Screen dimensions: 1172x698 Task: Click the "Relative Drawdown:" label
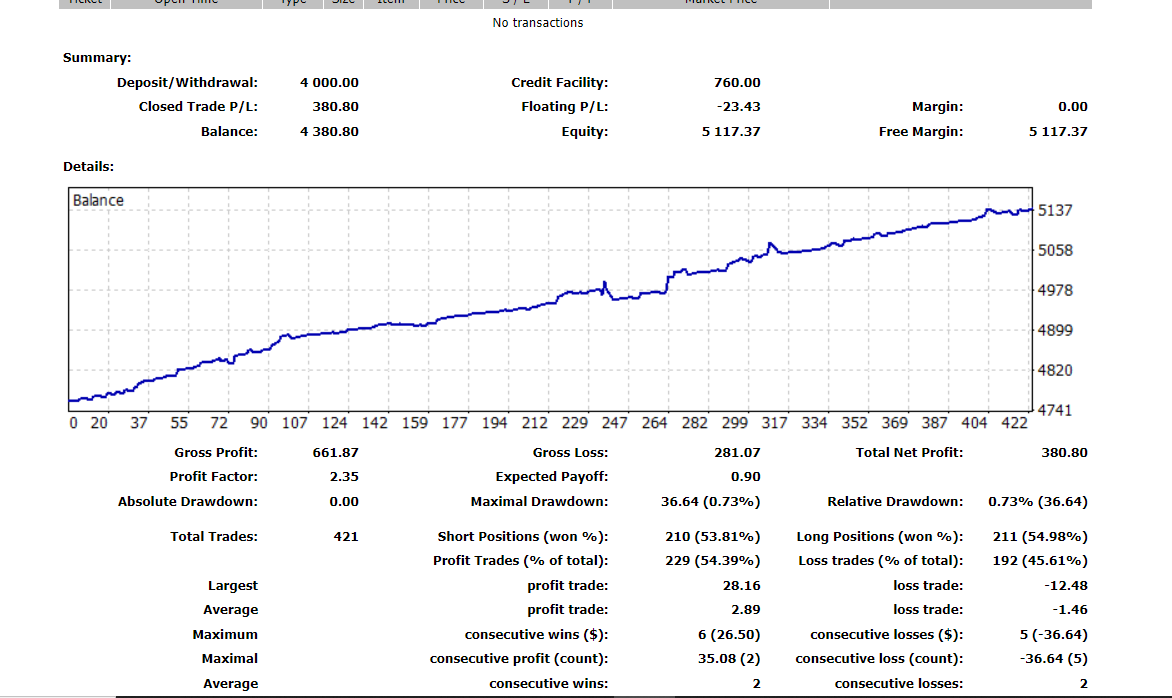pyautogui.click(x=895, y=501)
